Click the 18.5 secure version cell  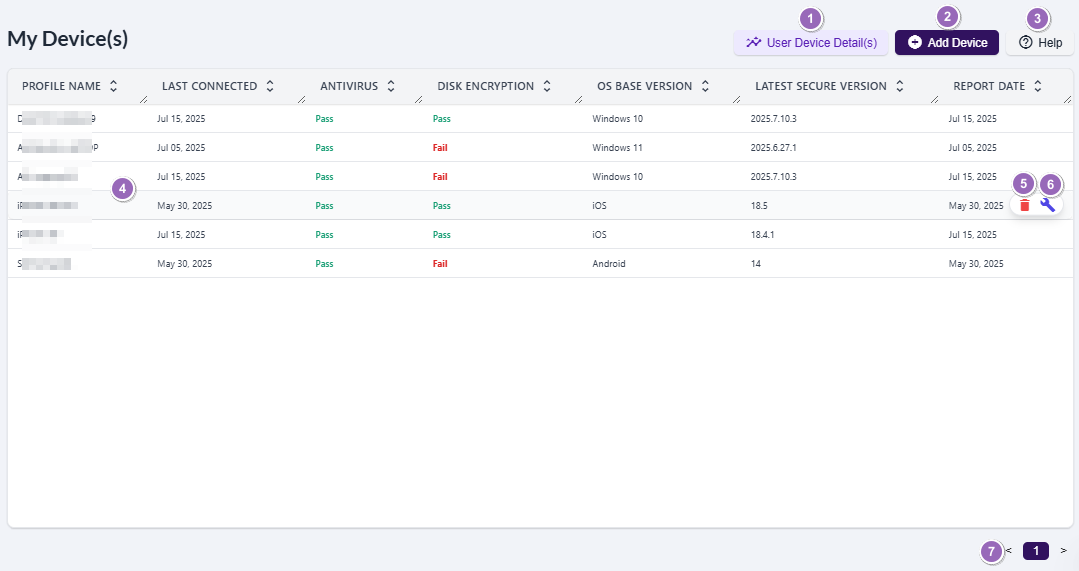pyautogui.click(x=759, y=206)
